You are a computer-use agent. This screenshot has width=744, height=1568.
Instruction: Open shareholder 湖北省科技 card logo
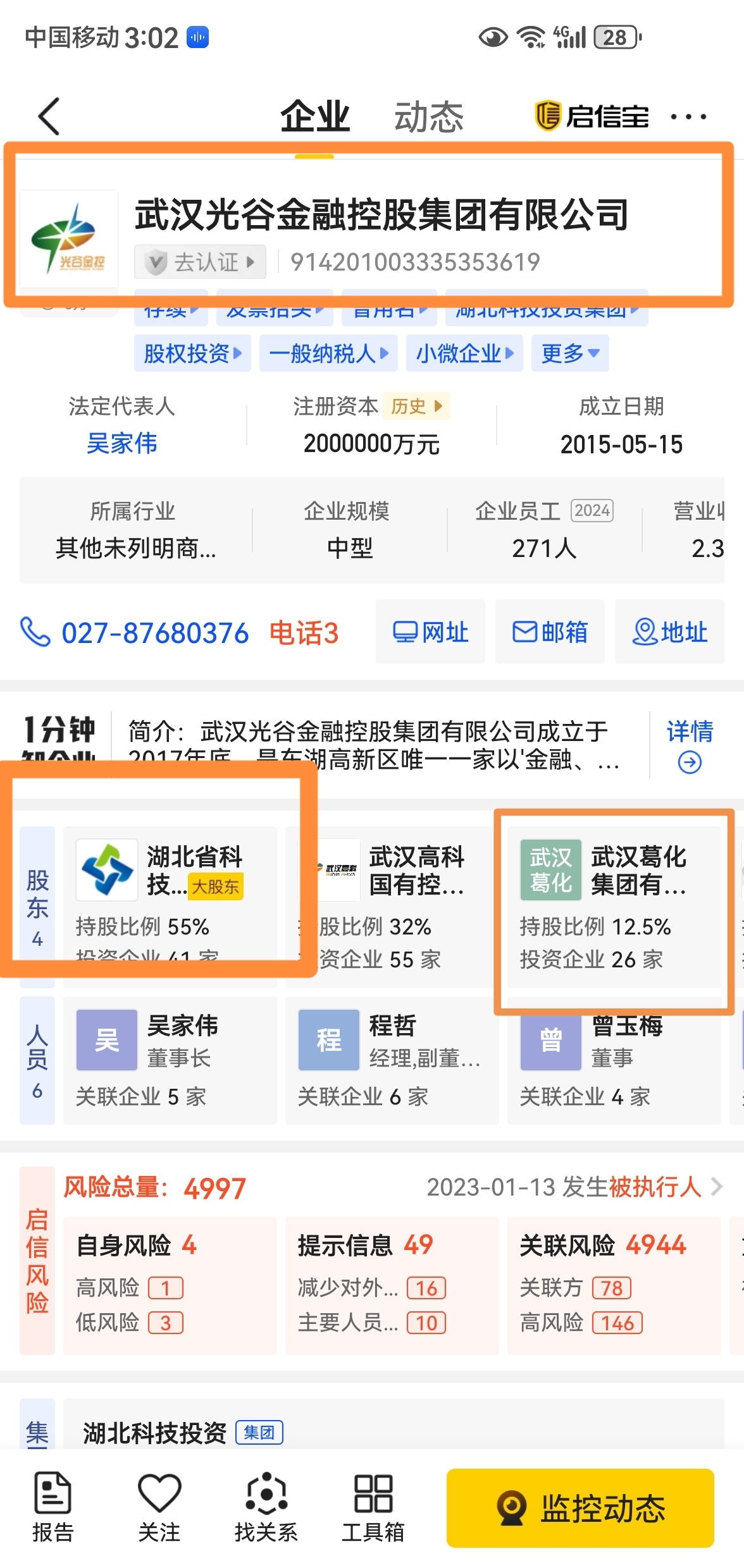click(x=107, y=870)
